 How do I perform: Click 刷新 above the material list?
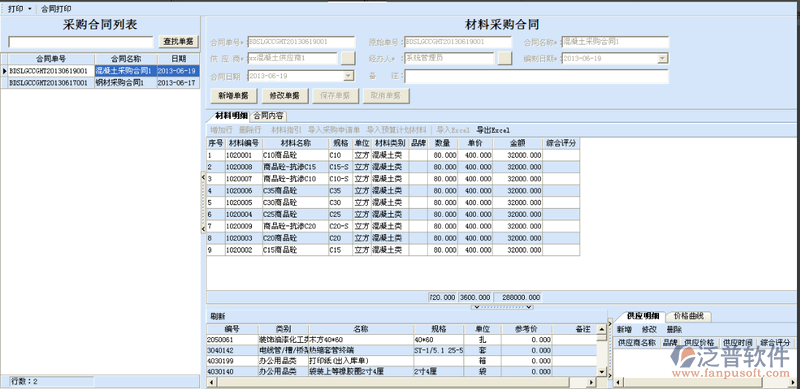pyautogui.click(x=218, y=316)
